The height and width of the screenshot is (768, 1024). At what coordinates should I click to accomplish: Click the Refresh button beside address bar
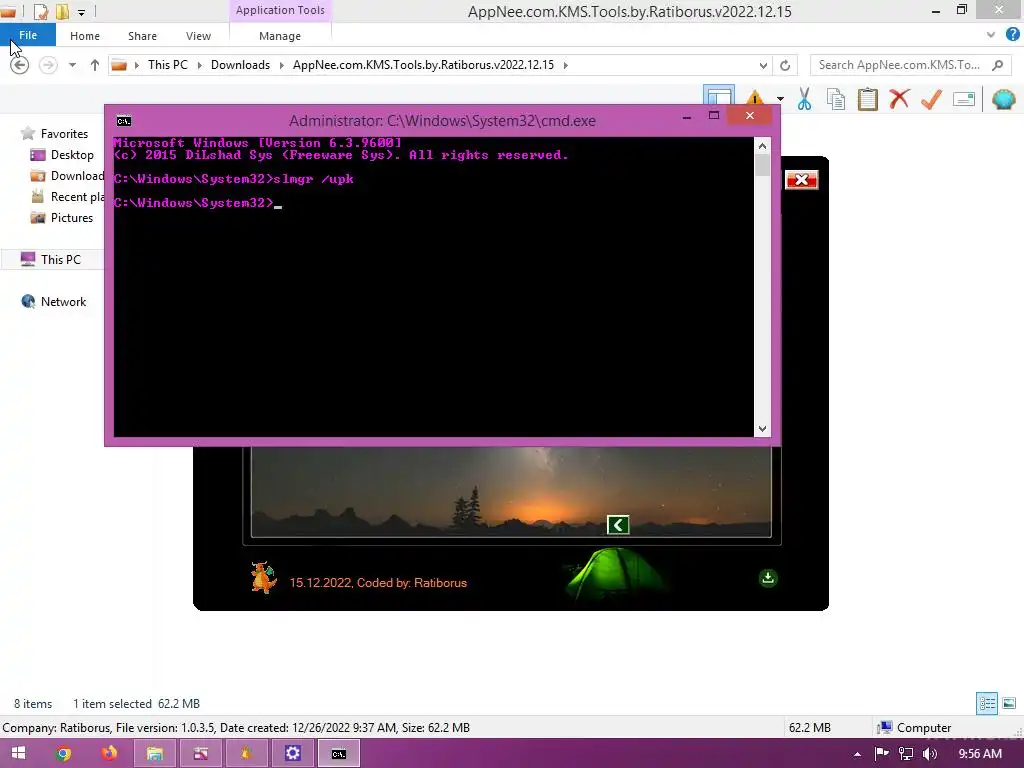[785, 65]
